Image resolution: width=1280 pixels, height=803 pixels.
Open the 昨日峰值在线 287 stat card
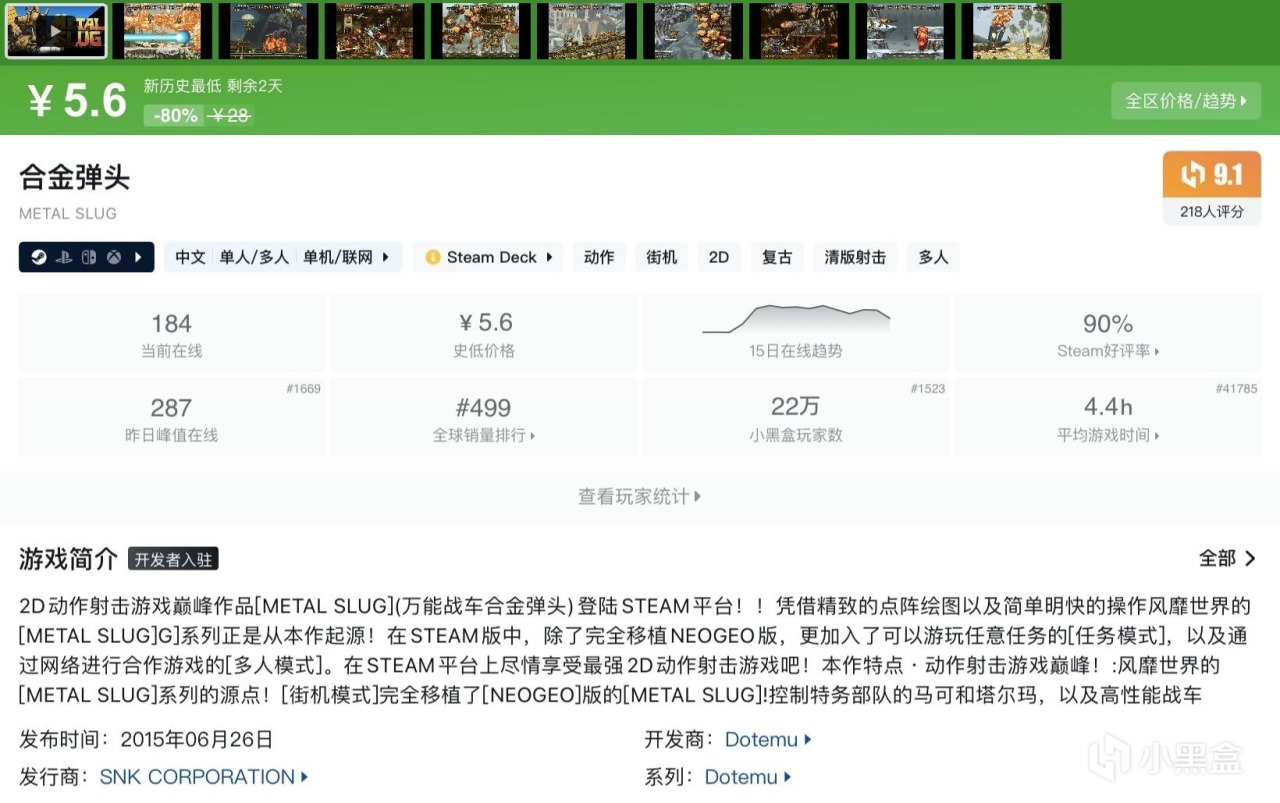tap(172, 418)
